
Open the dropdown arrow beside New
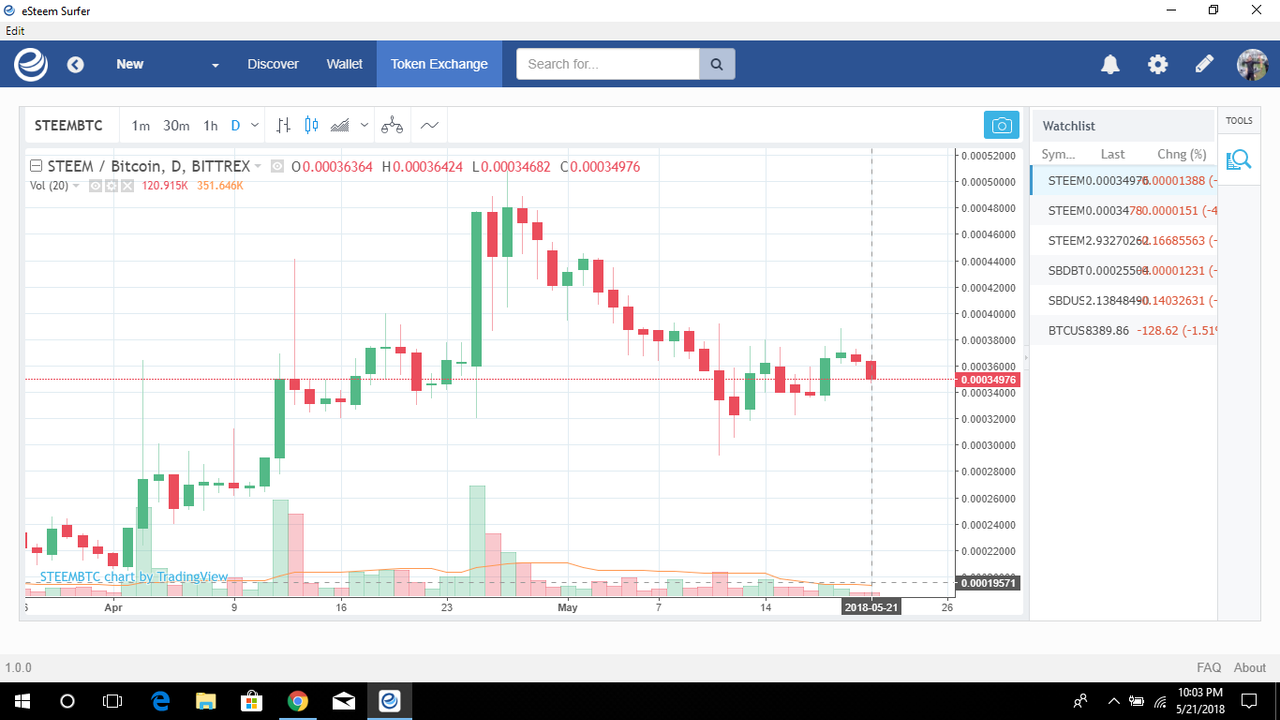pyautogui.click(x=215, y=66)
